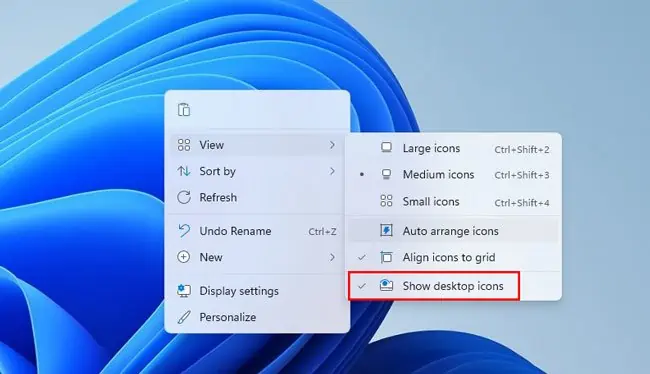Click the Large icons monitor icon

tap(386, 148)
